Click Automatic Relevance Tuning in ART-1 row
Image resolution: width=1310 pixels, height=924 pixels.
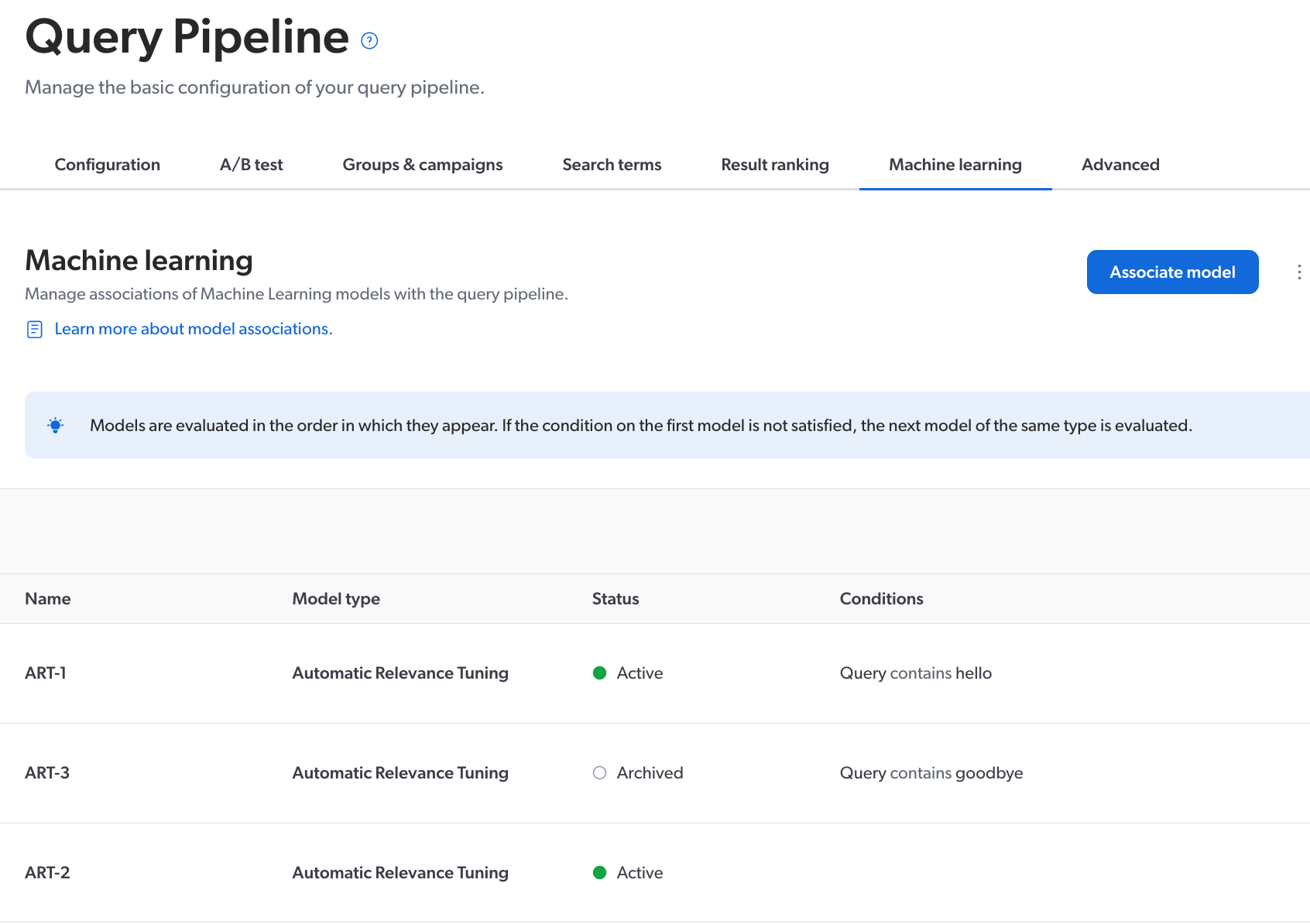point(400,673)
